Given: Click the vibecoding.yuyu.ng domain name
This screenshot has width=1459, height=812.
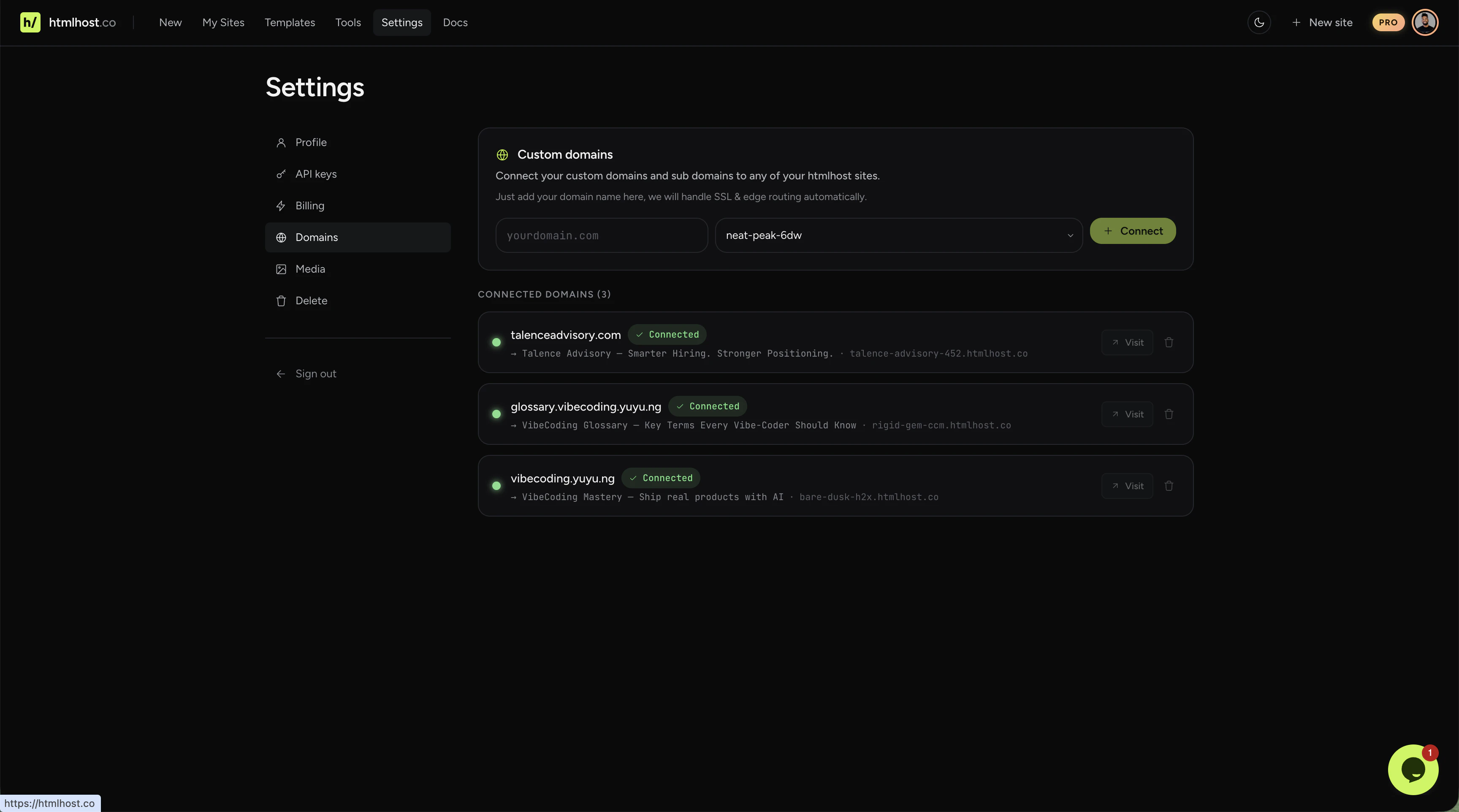Looking at the screenshot, I should pyautogui.click(x=562, y=479).
